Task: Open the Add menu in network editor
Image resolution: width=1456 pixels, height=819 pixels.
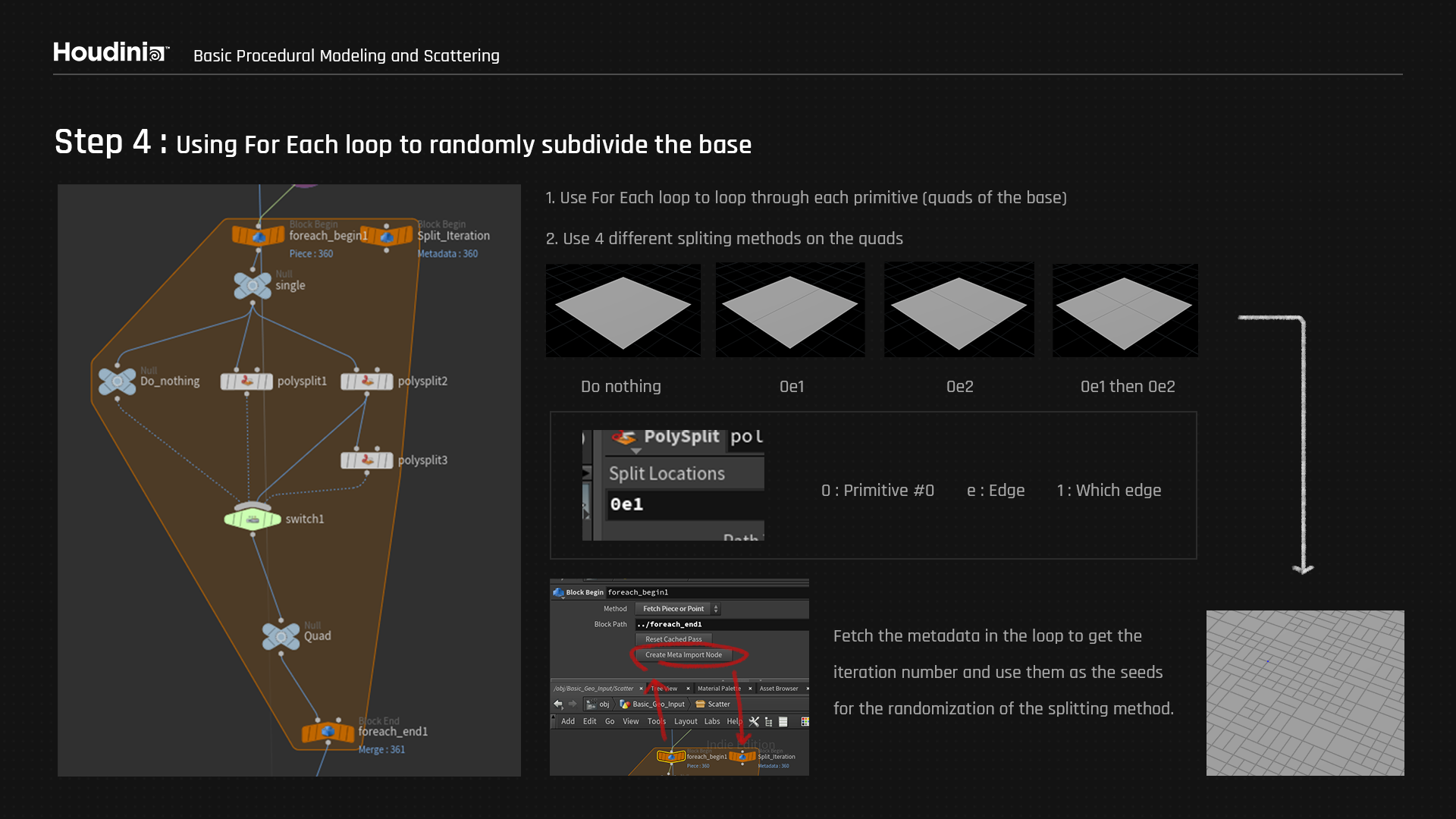Action: pos(568,721)
